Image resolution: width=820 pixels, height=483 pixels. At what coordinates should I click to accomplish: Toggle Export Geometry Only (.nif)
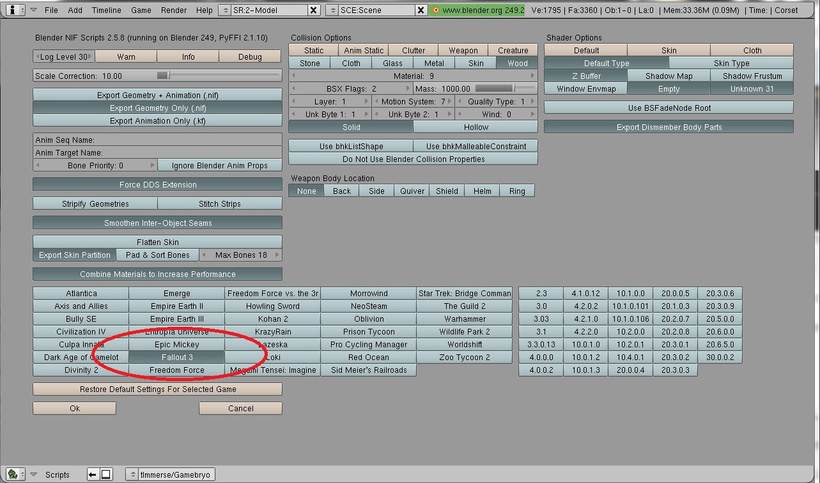(157, 108)
